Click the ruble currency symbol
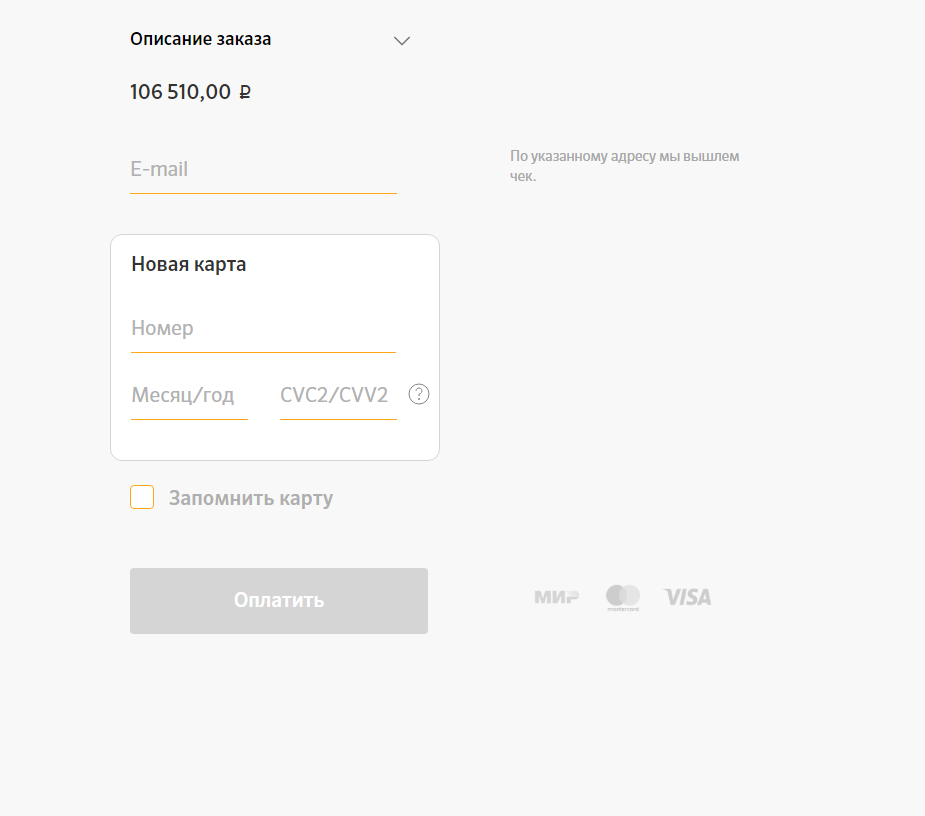Screen dimensions: 925x816 (x=245, y=93)
